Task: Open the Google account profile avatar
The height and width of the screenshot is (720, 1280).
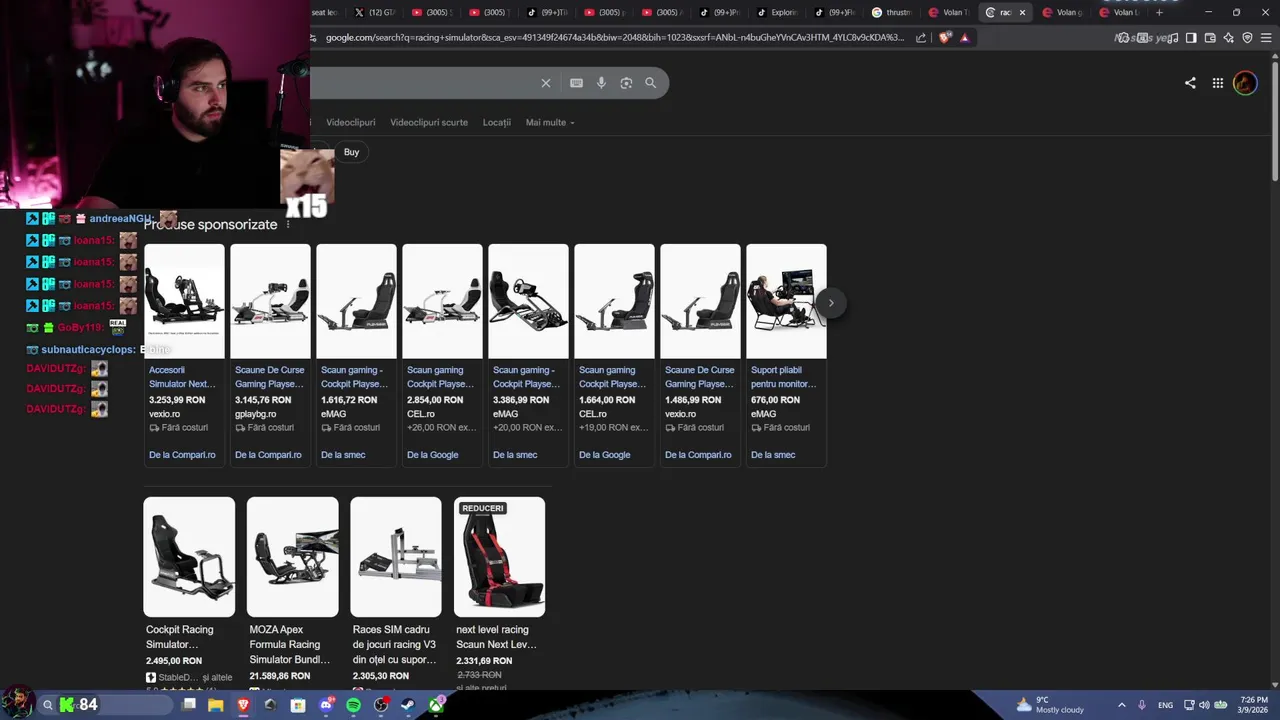Action: pyautogui.click(x=1245, y=83)
